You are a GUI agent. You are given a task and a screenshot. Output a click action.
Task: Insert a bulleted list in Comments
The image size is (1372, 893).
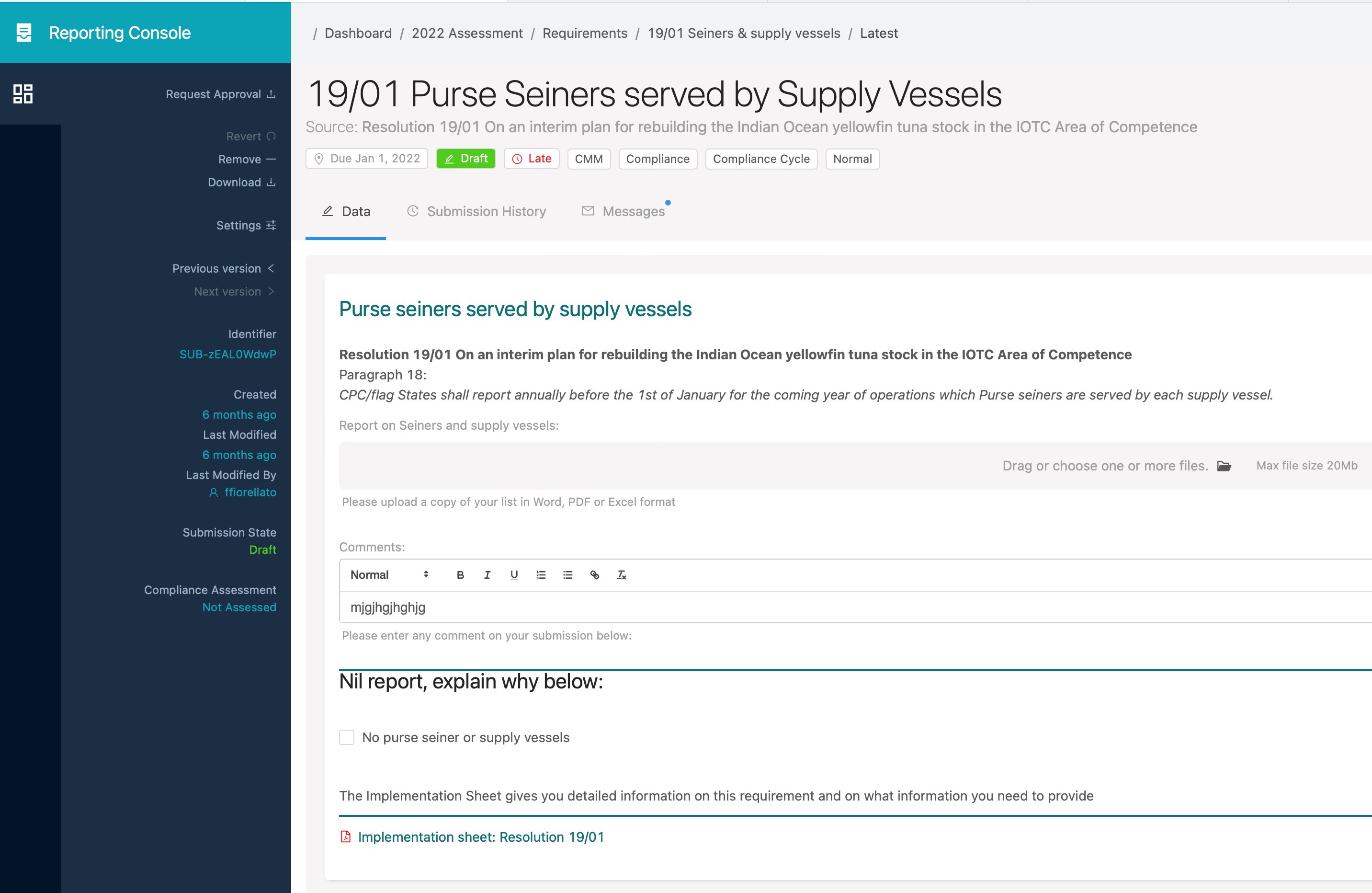pyautogui.click(x=568, y=574)
